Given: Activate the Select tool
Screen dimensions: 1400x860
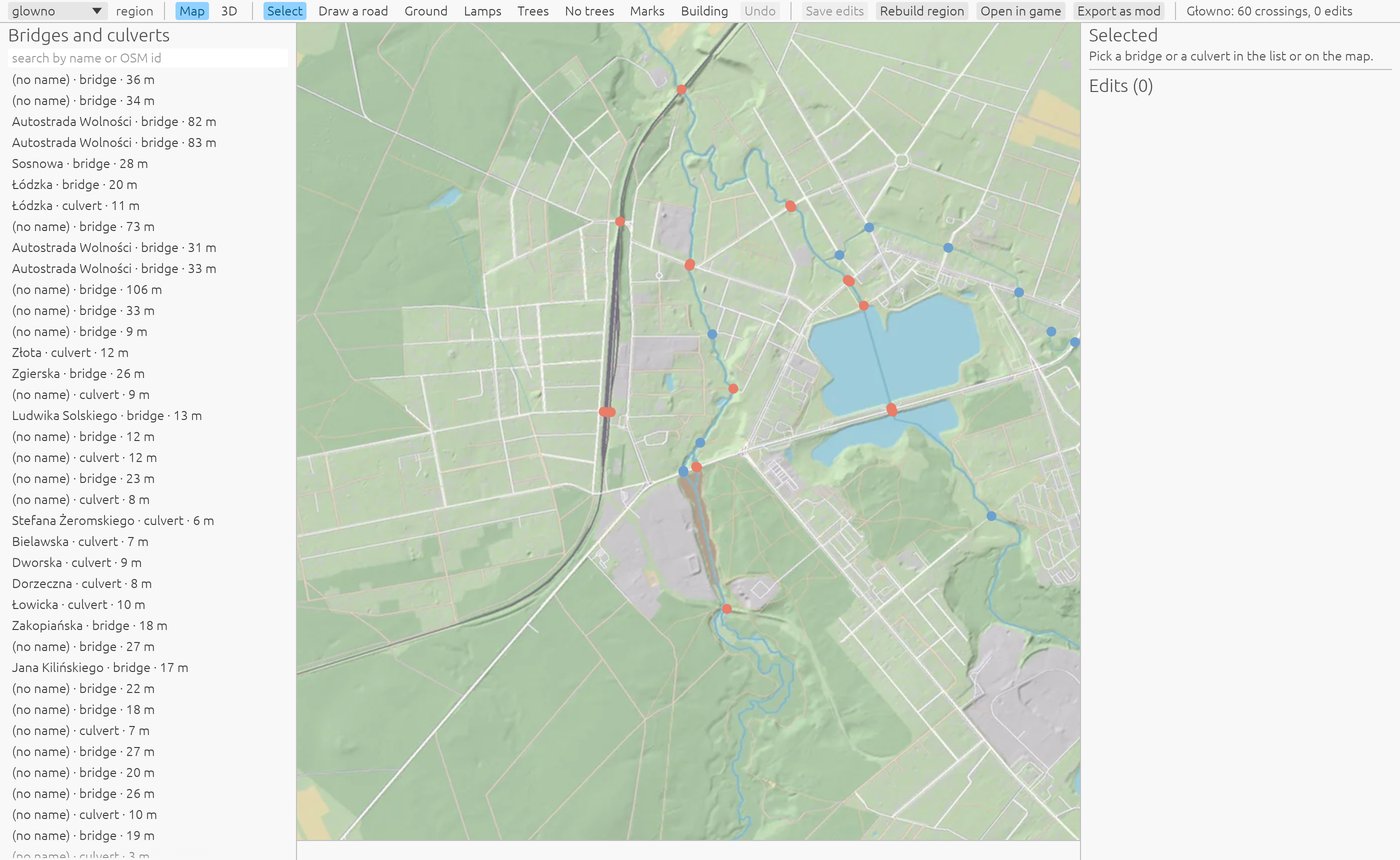Looking at the screenshot, I should coord(285,11).
